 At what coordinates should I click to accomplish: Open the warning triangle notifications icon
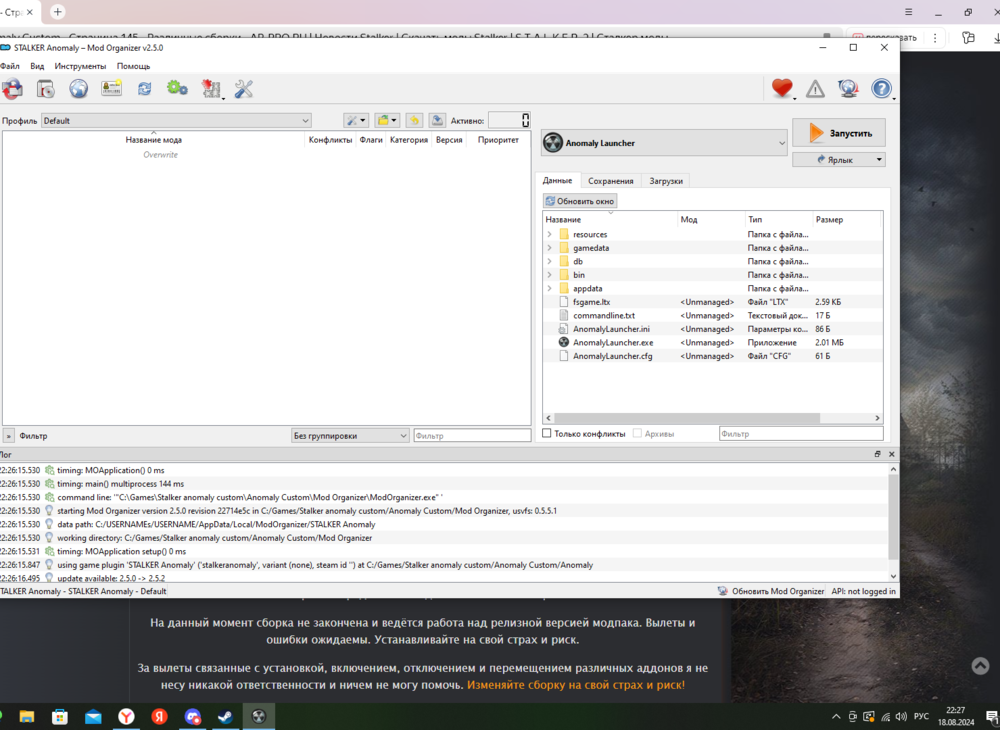pyautogui.click(x=815, y=89)
